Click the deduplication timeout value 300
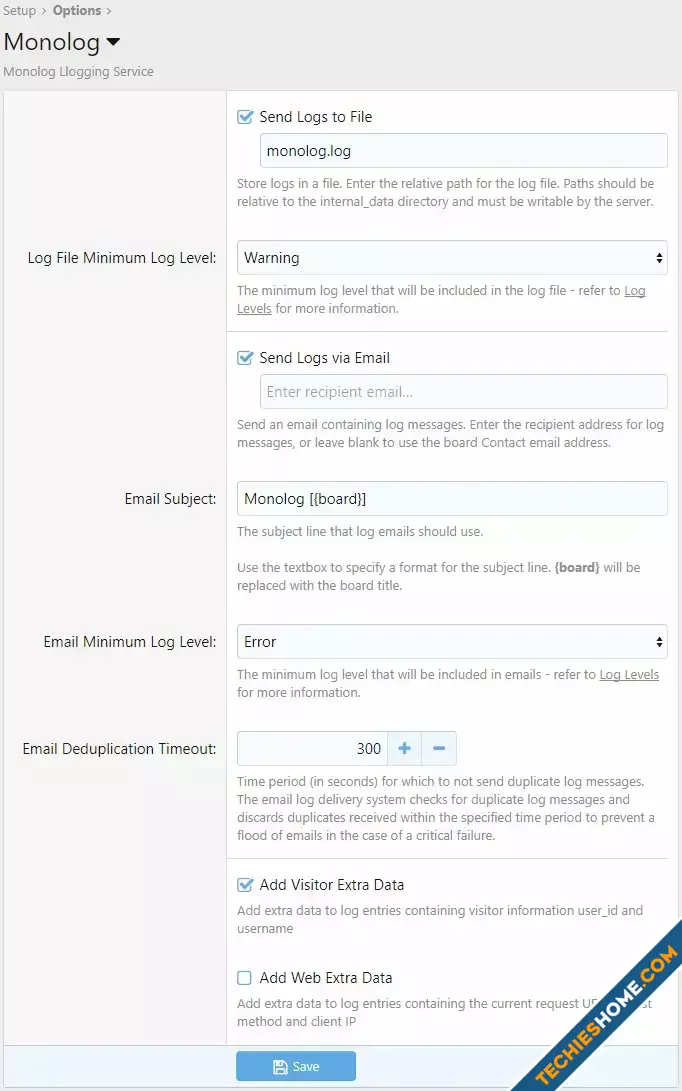Image resolution: width=682 pixels, height=1091 pixels. 312,749
